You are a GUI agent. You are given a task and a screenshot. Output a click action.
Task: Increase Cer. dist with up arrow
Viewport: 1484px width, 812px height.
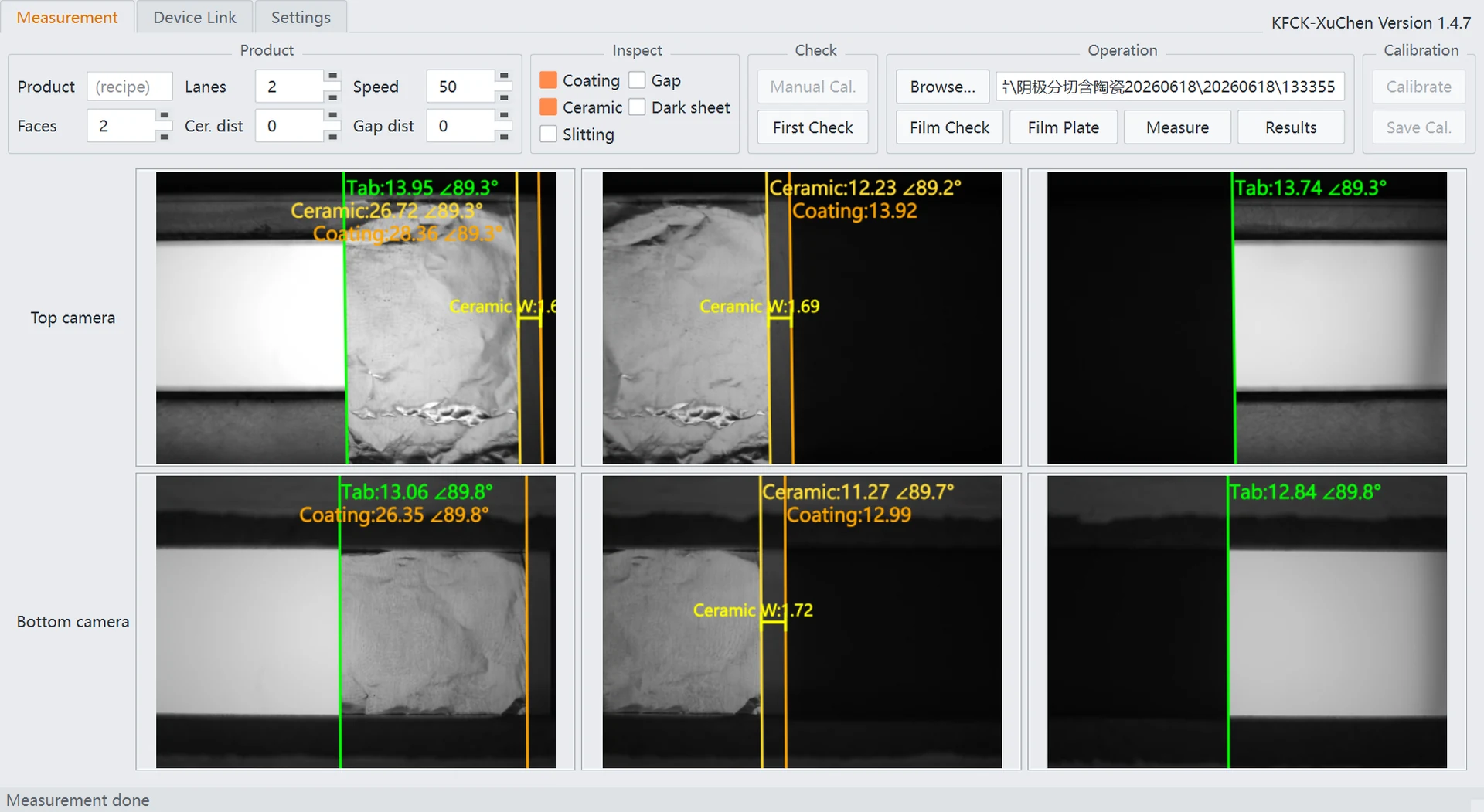coord(332,116)
